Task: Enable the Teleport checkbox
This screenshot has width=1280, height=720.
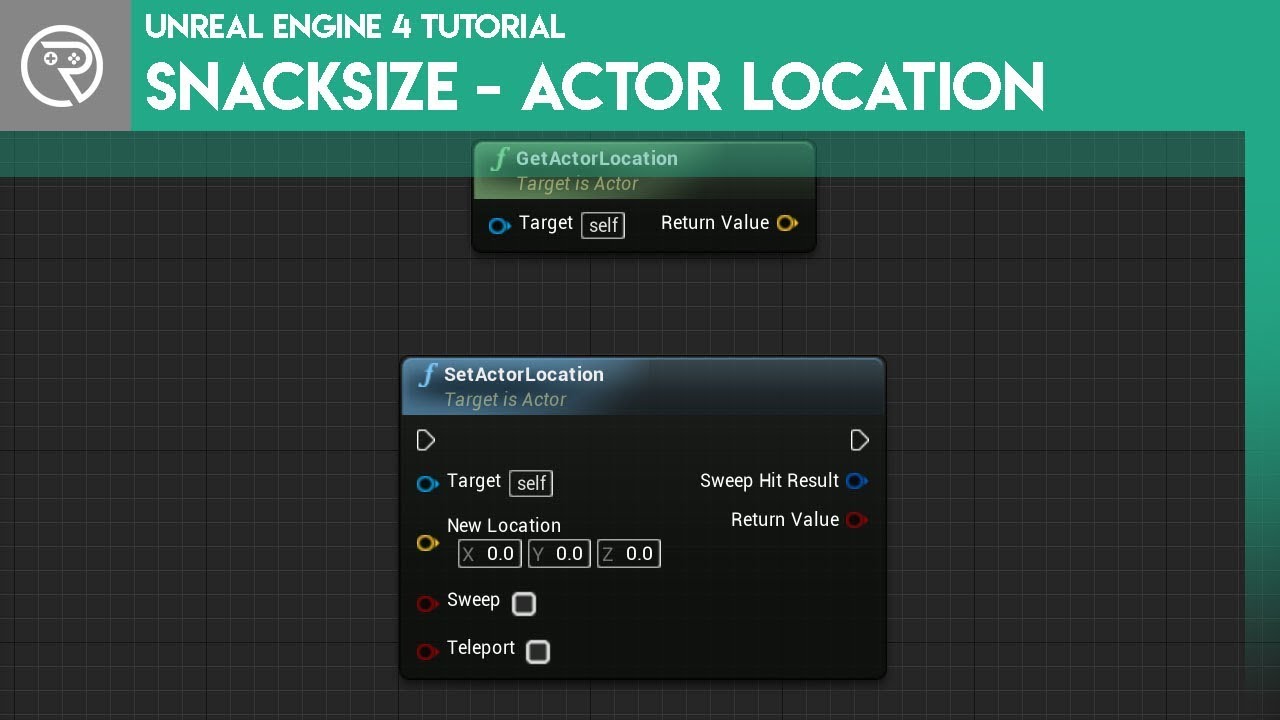Action: pos(538,652)
